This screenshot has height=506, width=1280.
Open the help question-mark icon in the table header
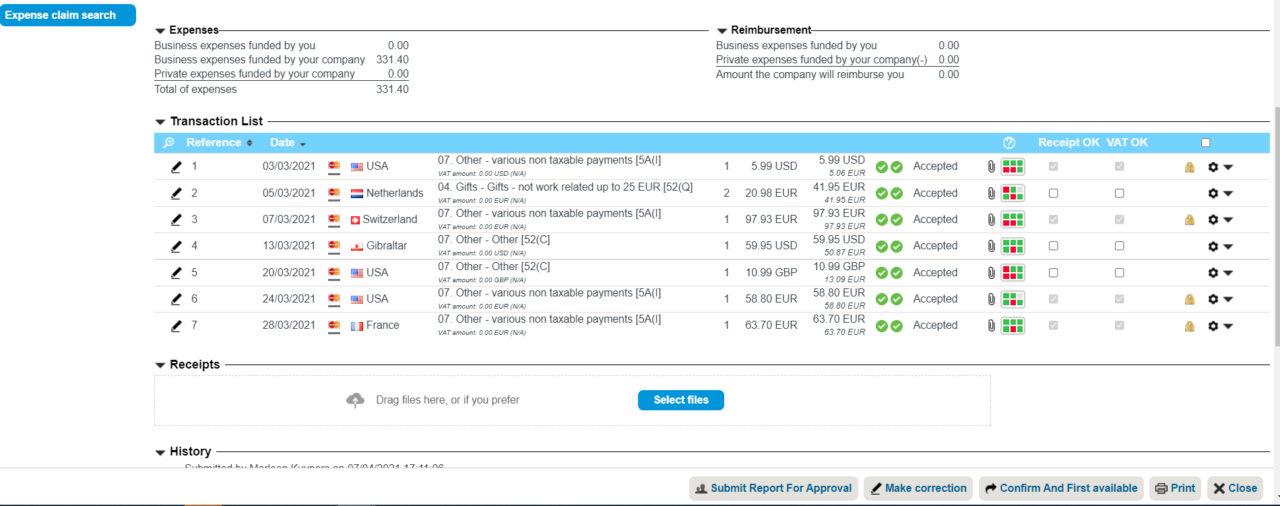coord(1009,143)
